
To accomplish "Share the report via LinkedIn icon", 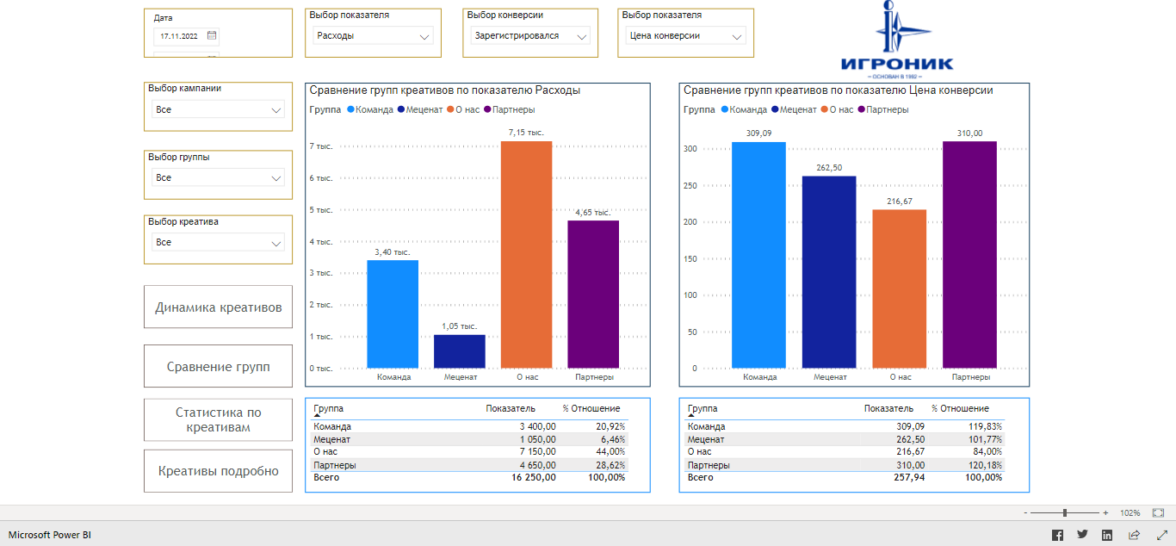I will click(x=1107, y=535).
